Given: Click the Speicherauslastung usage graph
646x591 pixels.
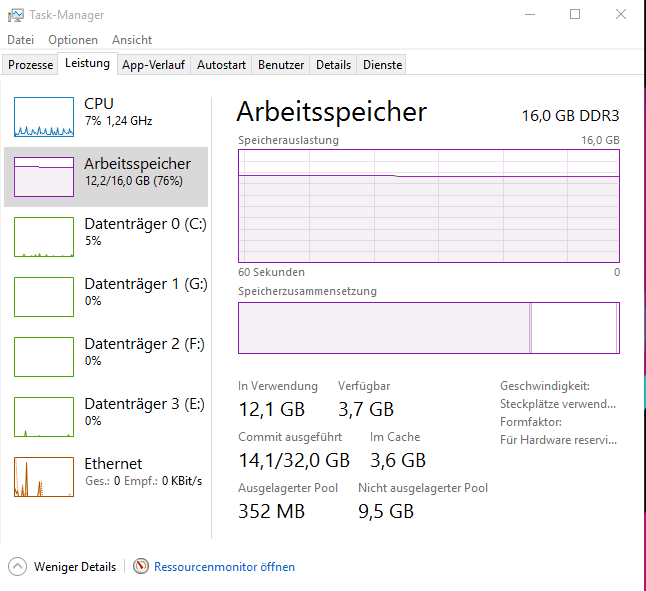Looking at the screenshot, I should coord(428,206).
